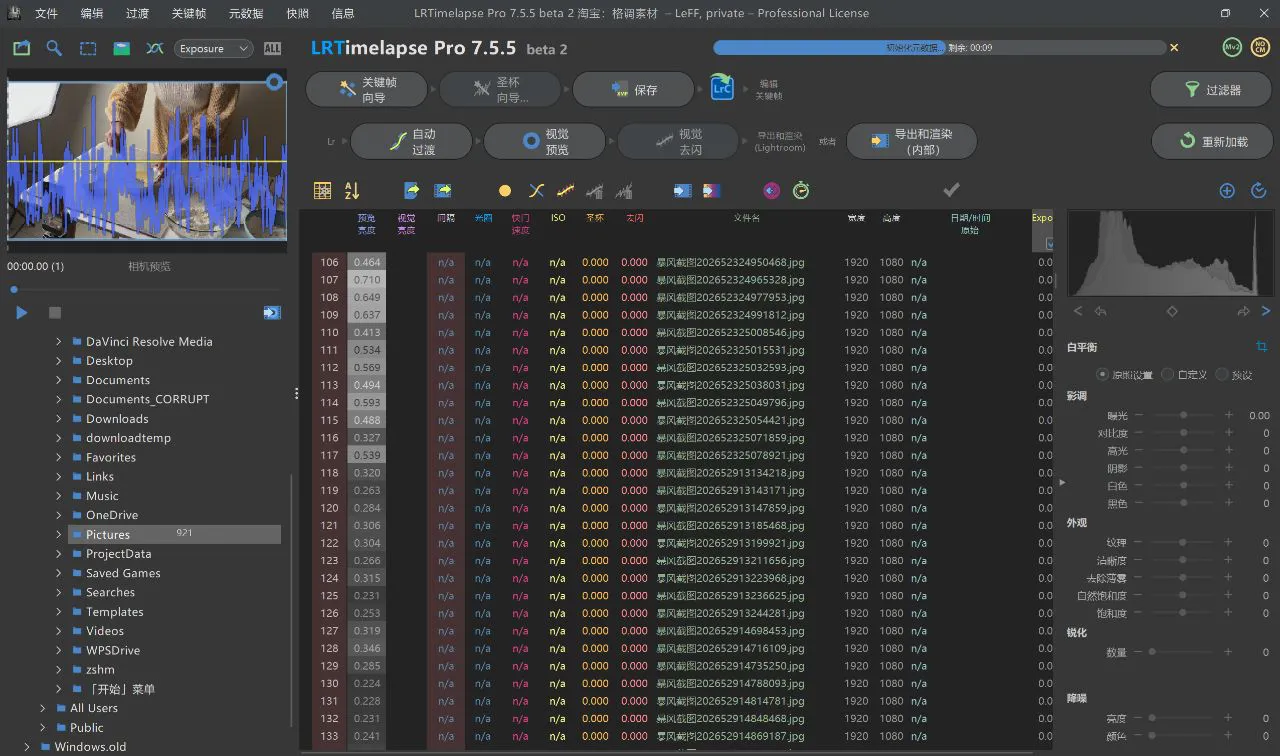
Task: Click row 119 in the file table
Action: click(675, 490)
